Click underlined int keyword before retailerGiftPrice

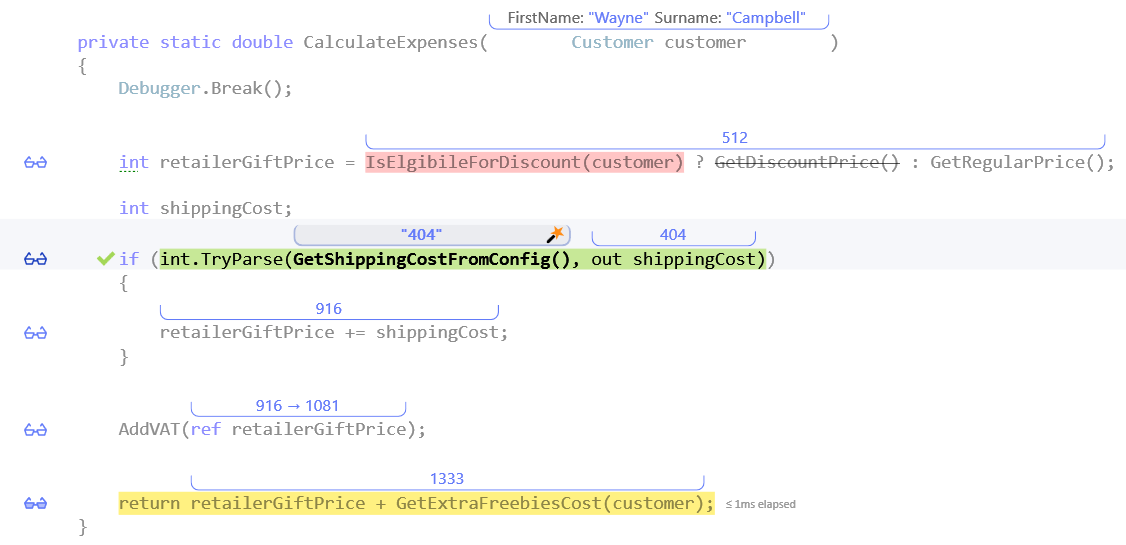[x=134, y=162]
